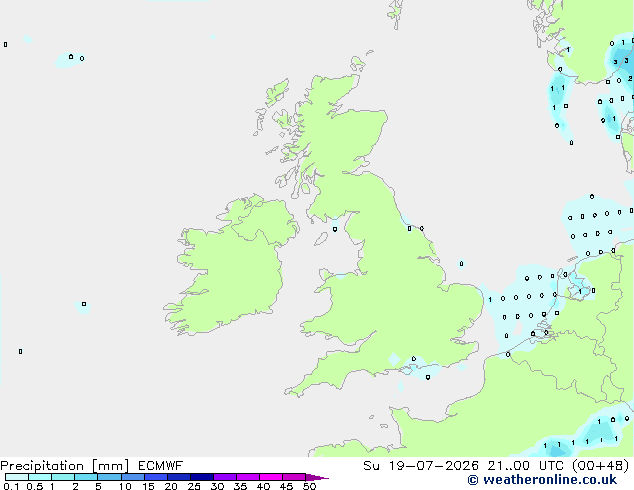Click the '20' legend scale value

coord(171,486)
